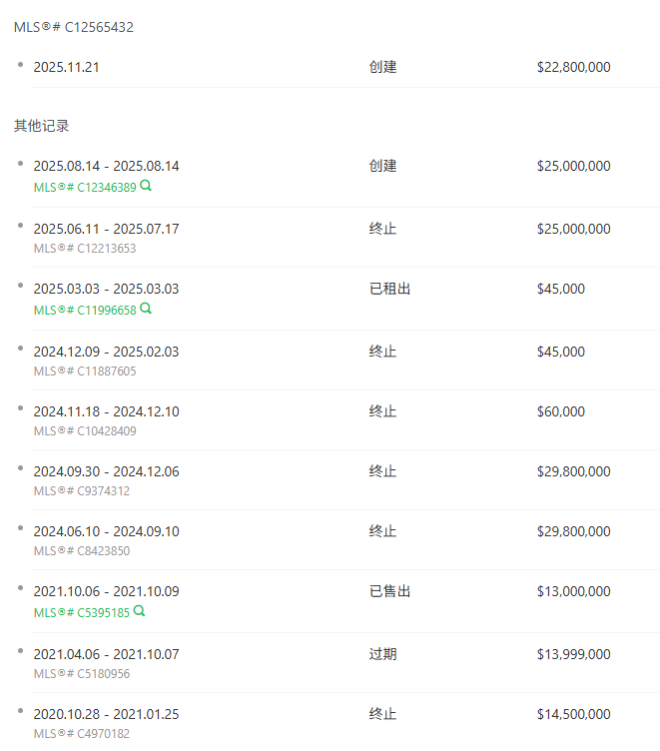Click the gray MLS C9374312 number

[x=82, y=491]
